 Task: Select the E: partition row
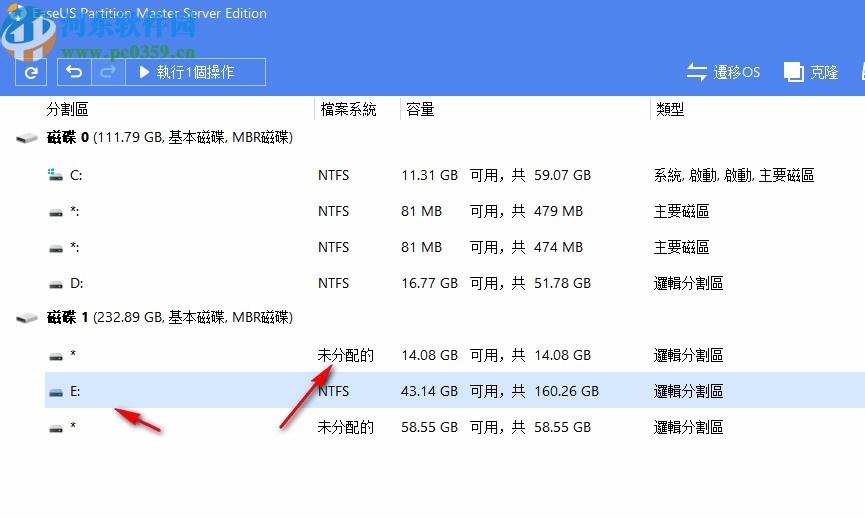tap(455, 391)
